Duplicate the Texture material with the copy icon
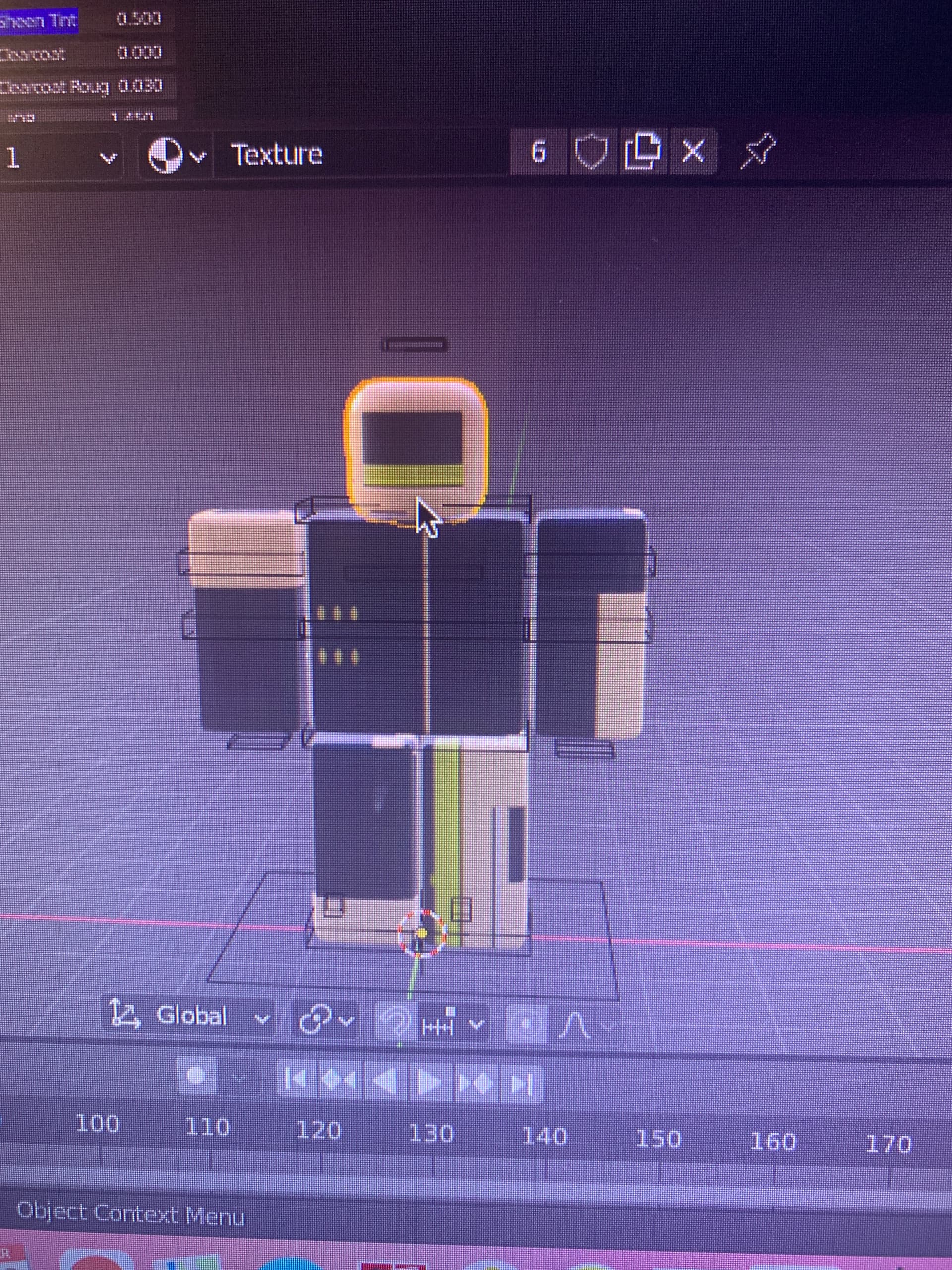The width and height of the screenshot is (952, 1270). tap(643, 152)
